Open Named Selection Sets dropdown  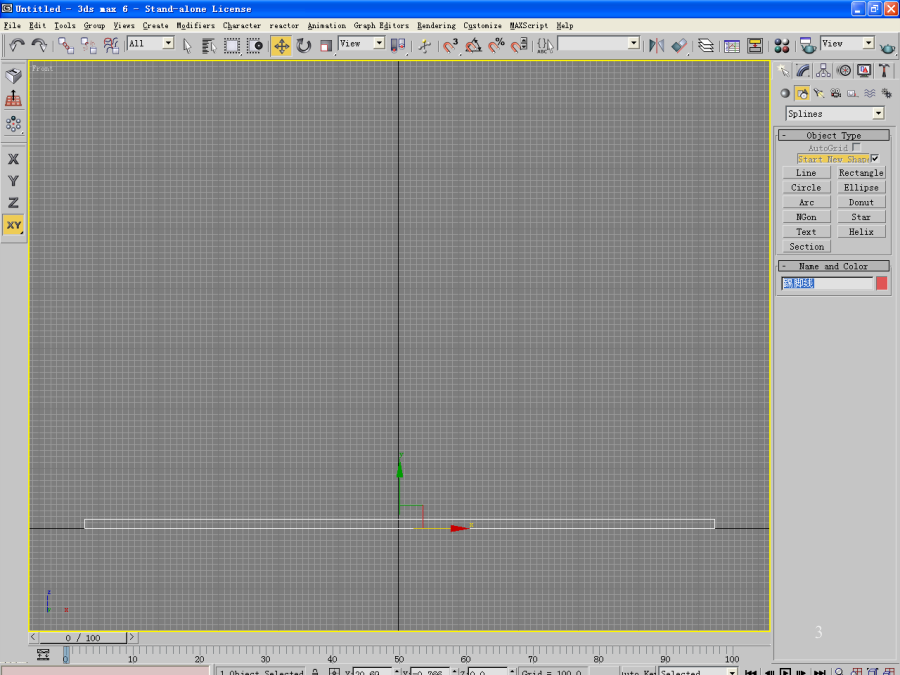coord(599,43)
